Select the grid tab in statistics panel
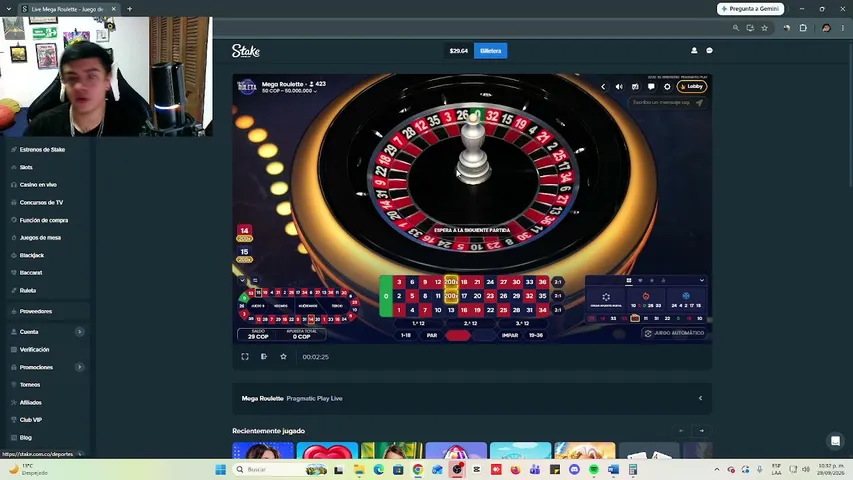Viewport: 853px width, 480px height. pos(629,280)
